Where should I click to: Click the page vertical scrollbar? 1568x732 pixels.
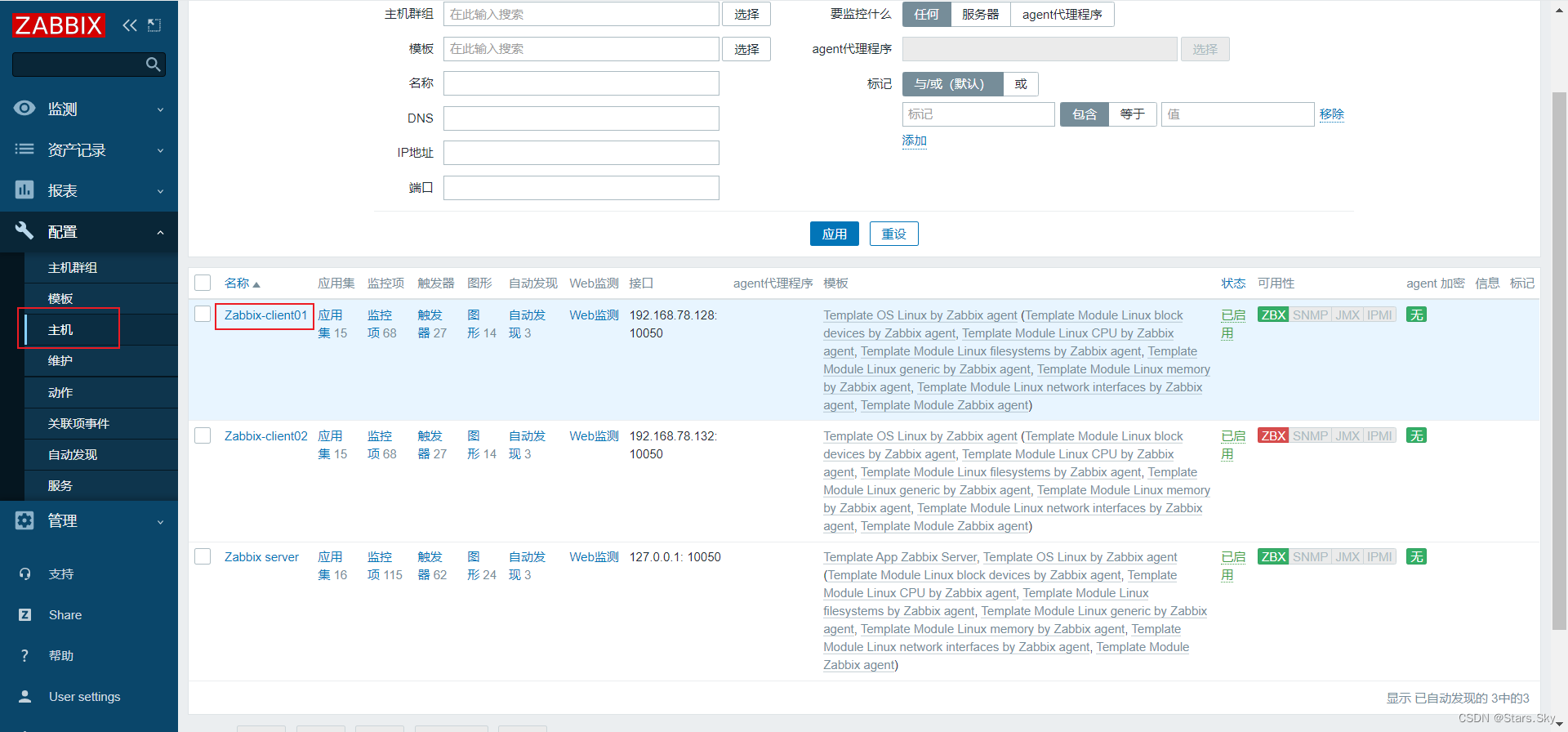click(1559, 360)
